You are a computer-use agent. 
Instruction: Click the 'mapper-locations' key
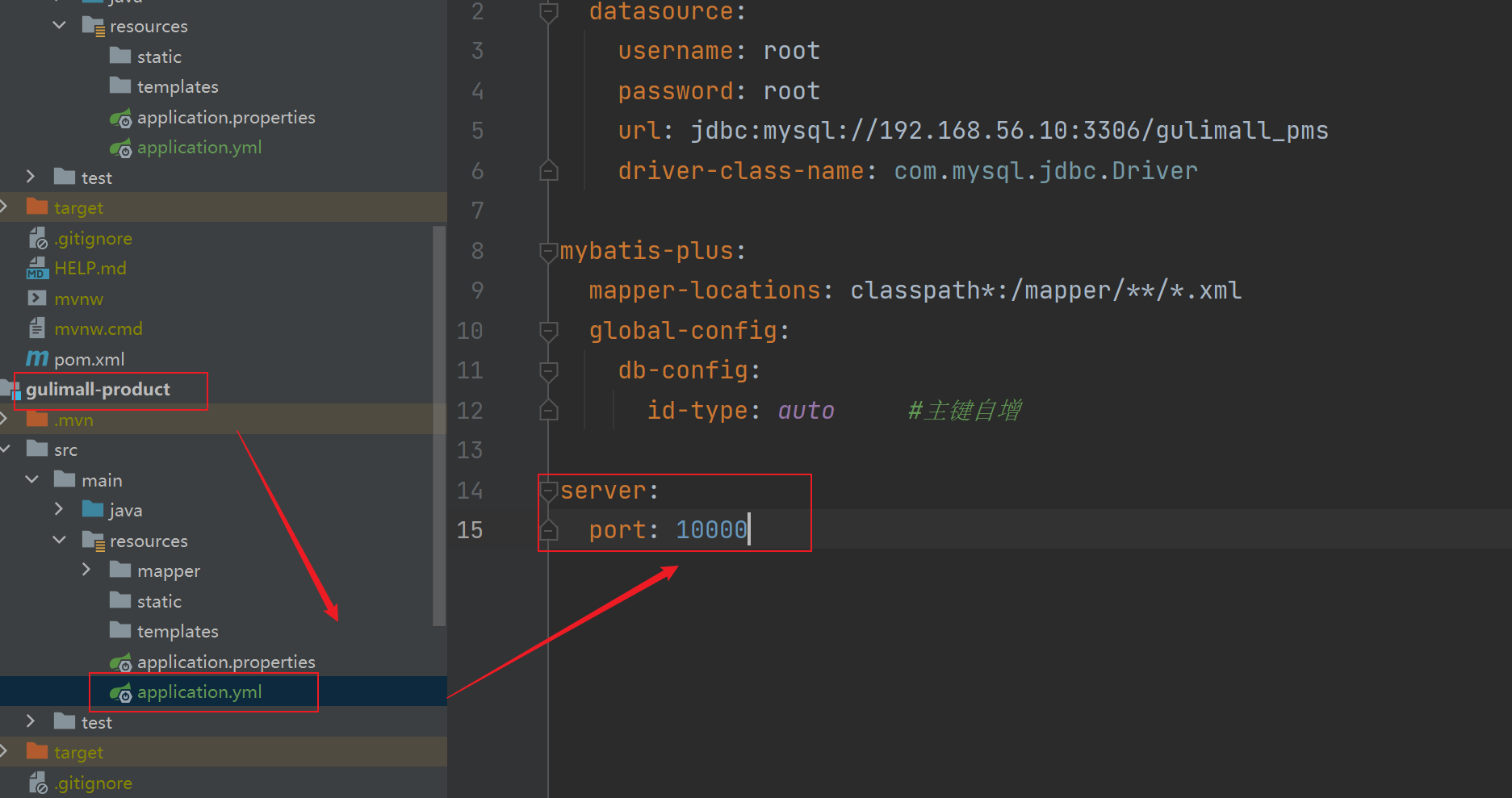pyautogui.click(x=704, y=290)
